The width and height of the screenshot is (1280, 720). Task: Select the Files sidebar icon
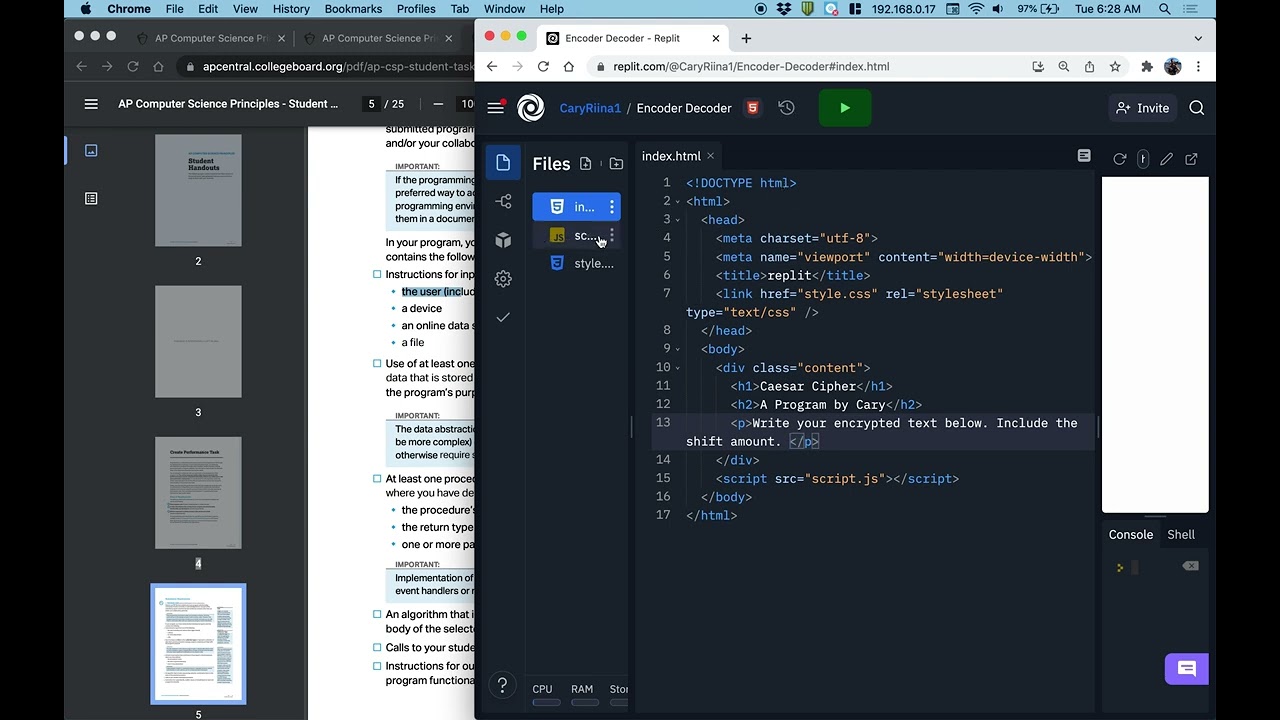pos(503,163)
